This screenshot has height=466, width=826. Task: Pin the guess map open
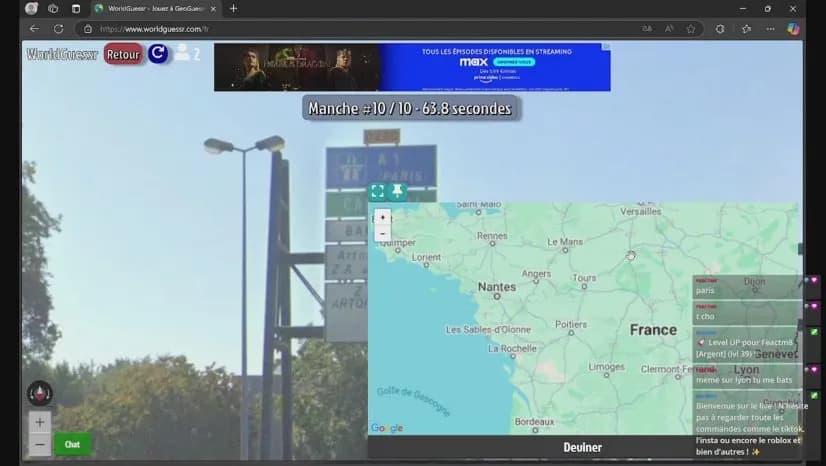point(397,191)
